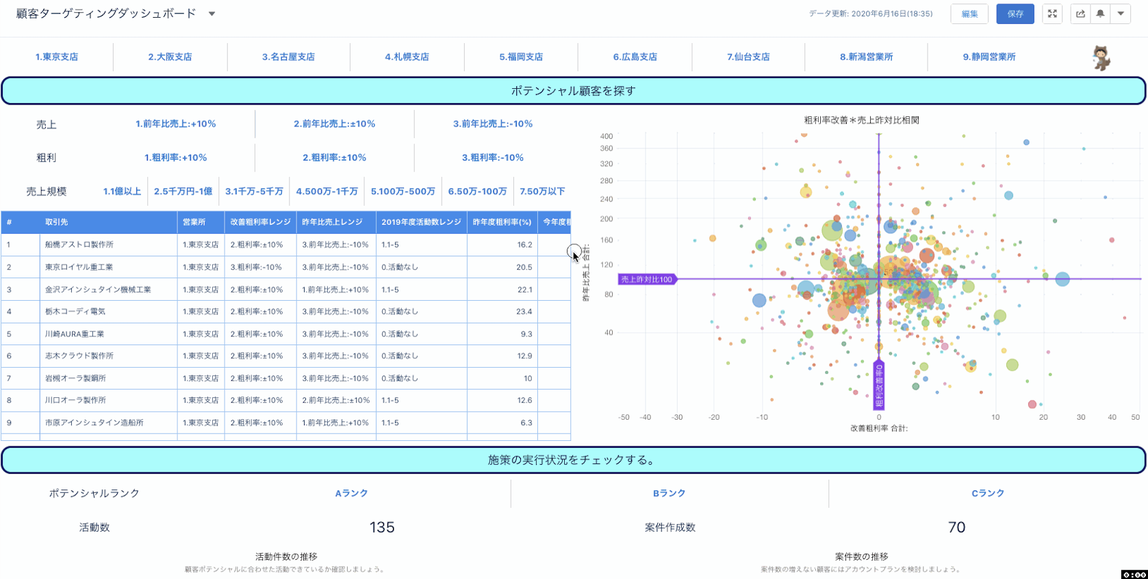Select the 3.名古屋支店 branch link
Viewport: 1148px width, 579px height.
(x=288, y=56)
